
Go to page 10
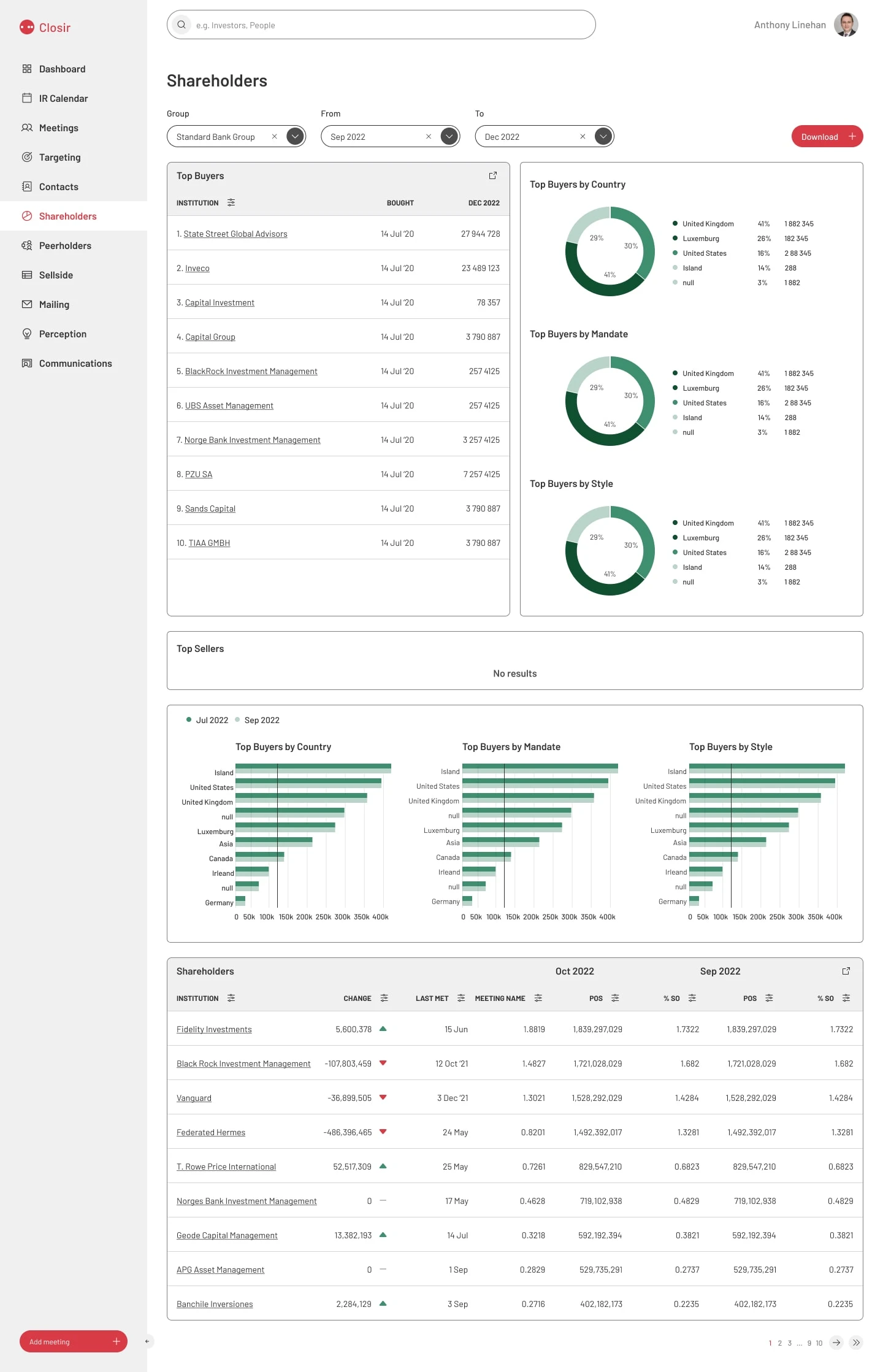point(819,1343)
